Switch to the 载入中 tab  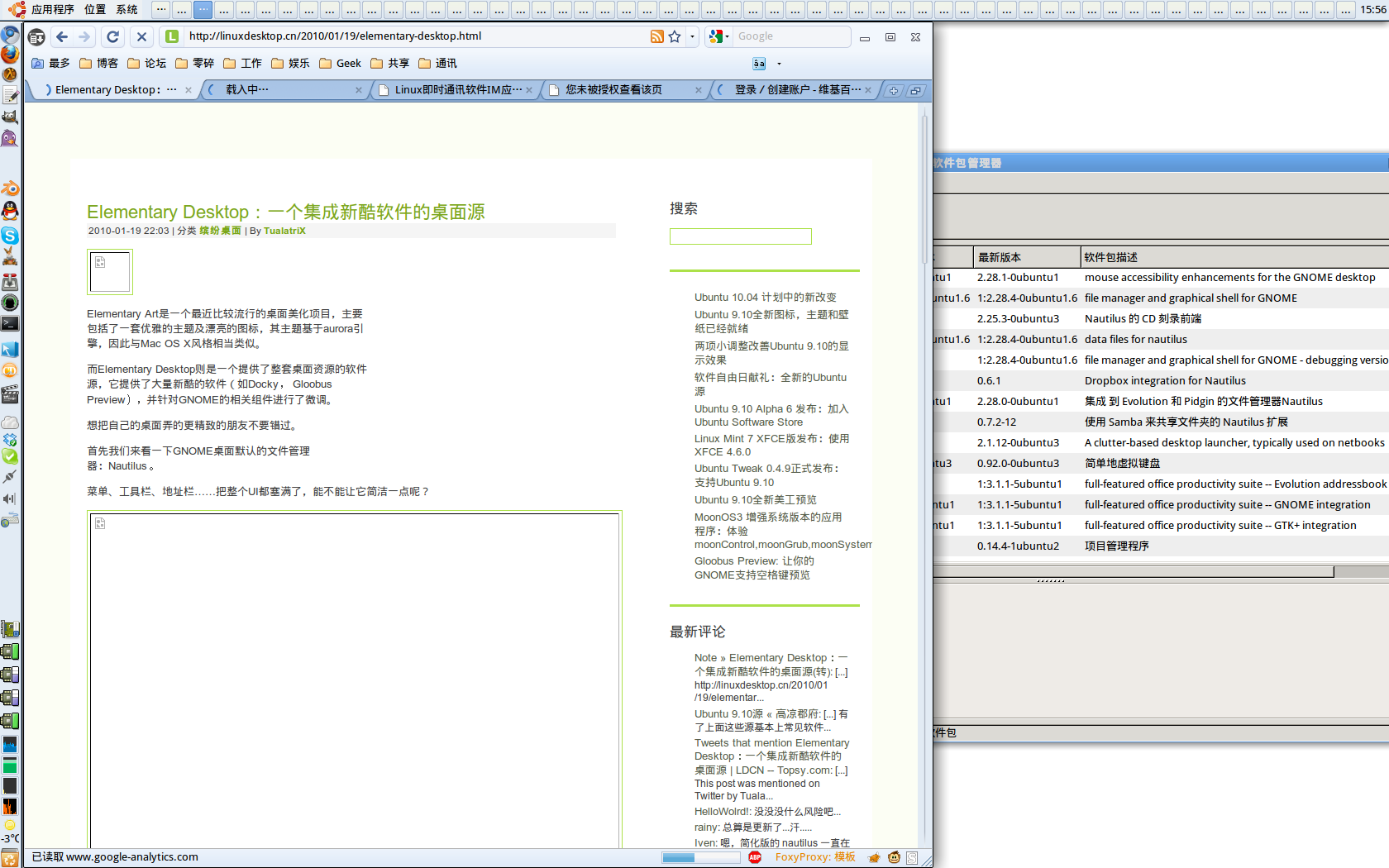(x=281, y=90)
